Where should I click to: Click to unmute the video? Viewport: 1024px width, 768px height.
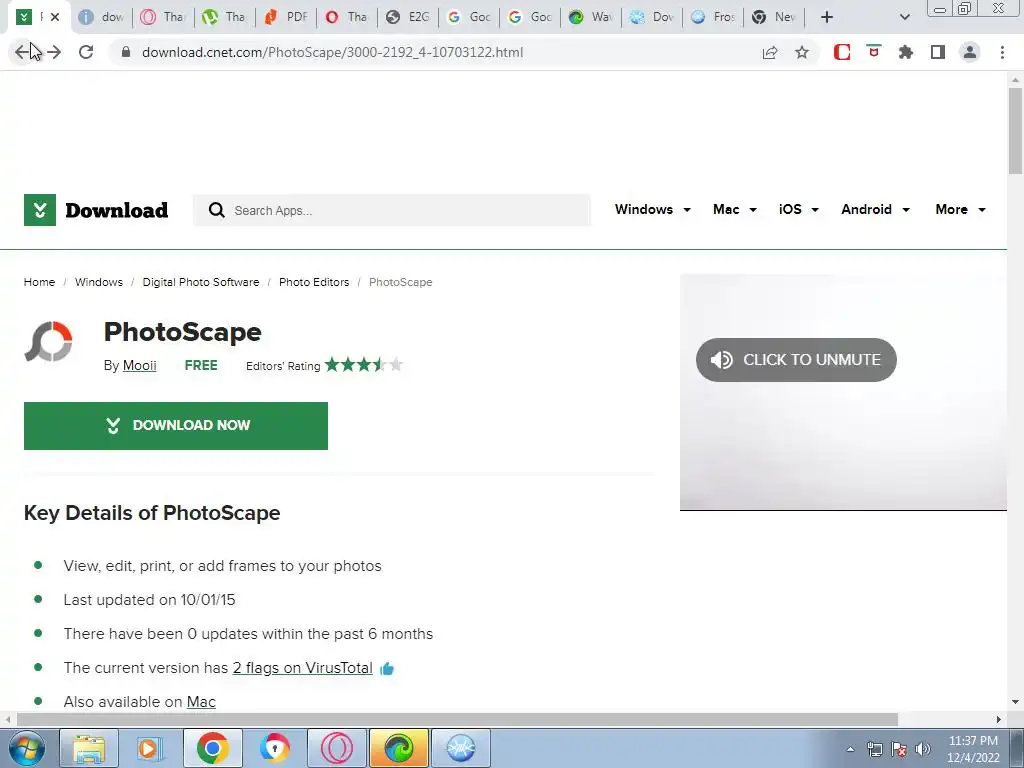pos(796,360)
